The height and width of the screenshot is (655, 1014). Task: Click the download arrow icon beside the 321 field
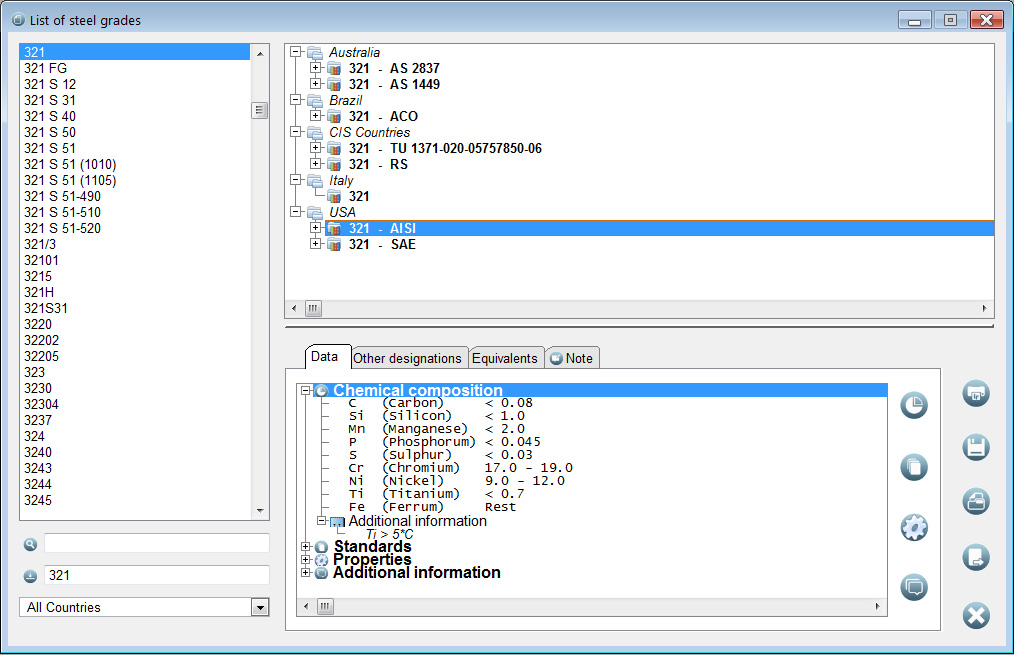pyautogui.click(x=30, y=575)
